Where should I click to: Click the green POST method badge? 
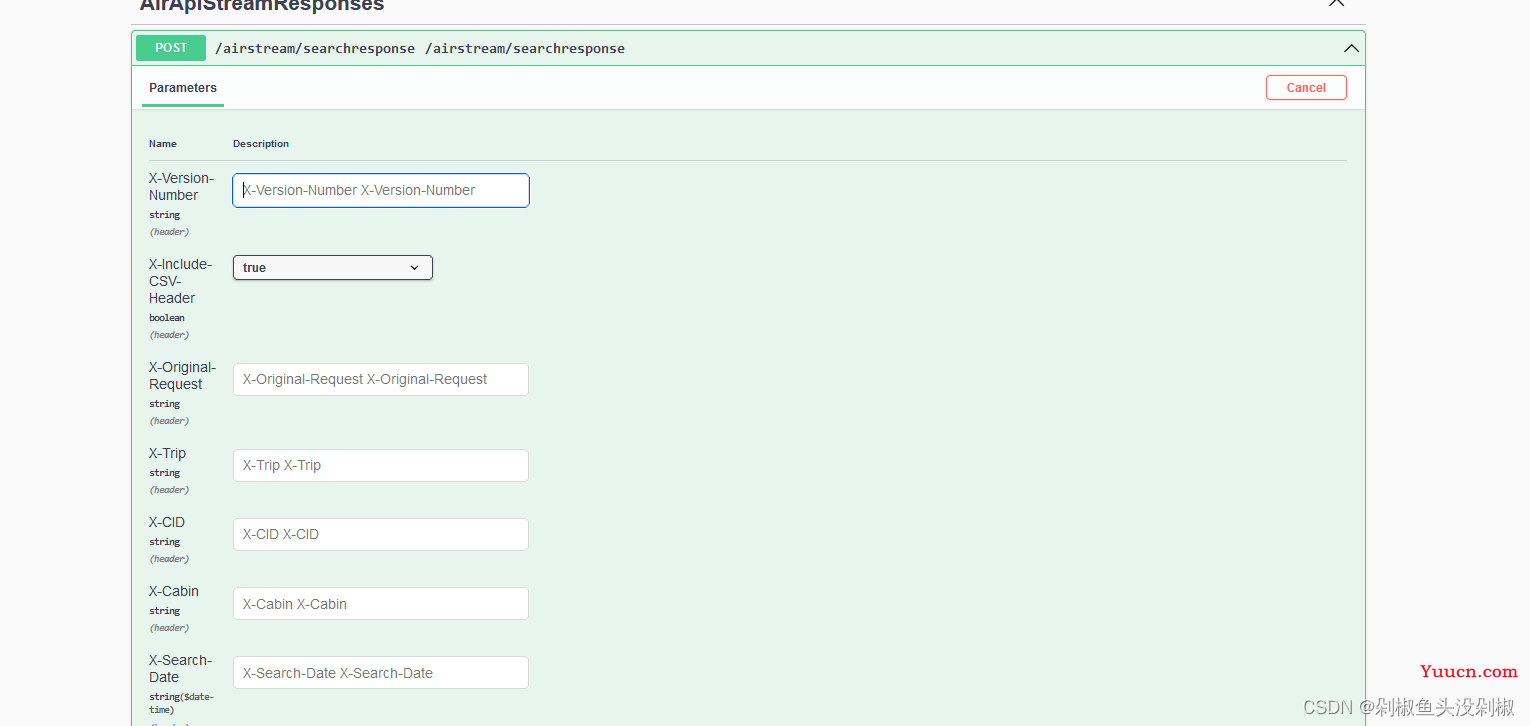(171, 48)
